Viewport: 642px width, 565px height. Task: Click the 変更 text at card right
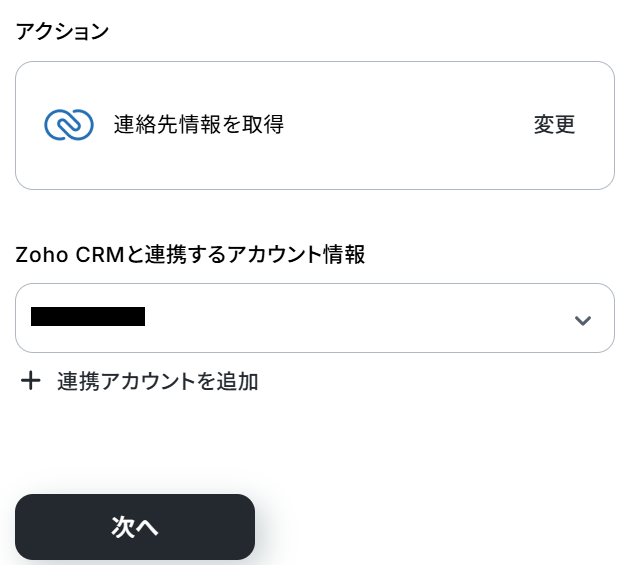[x=554, y=125]
